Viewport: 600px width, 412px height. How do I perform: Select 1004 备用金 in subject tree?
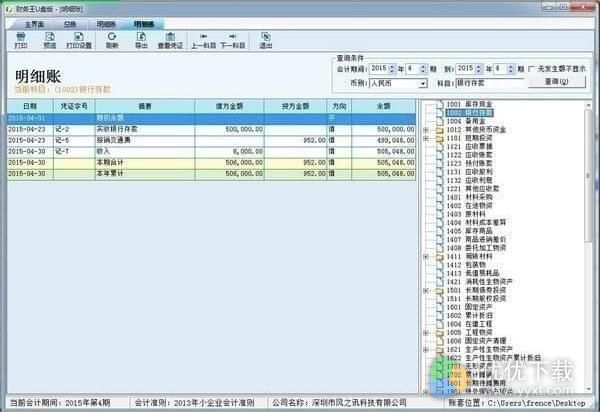(466, 121)
